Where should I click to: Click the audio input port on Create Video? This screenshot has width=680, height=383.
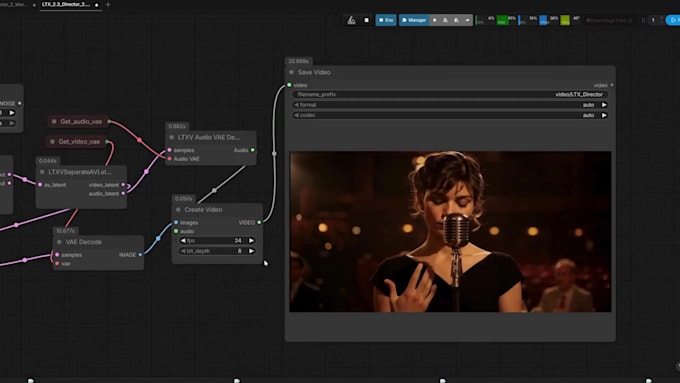pos(176,231)
